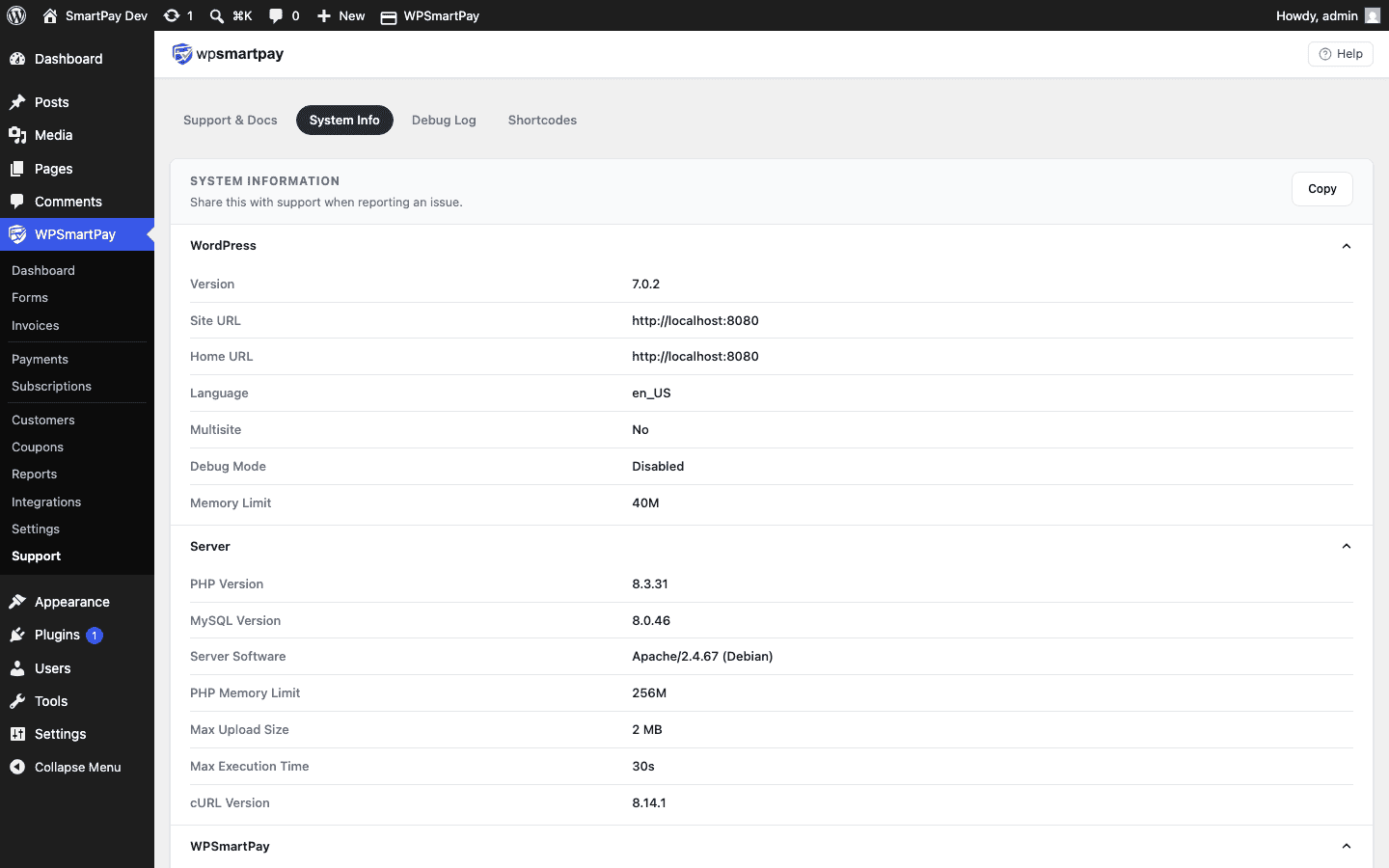Collapse the WordPress section chevron

click(x=1347, y=246)
